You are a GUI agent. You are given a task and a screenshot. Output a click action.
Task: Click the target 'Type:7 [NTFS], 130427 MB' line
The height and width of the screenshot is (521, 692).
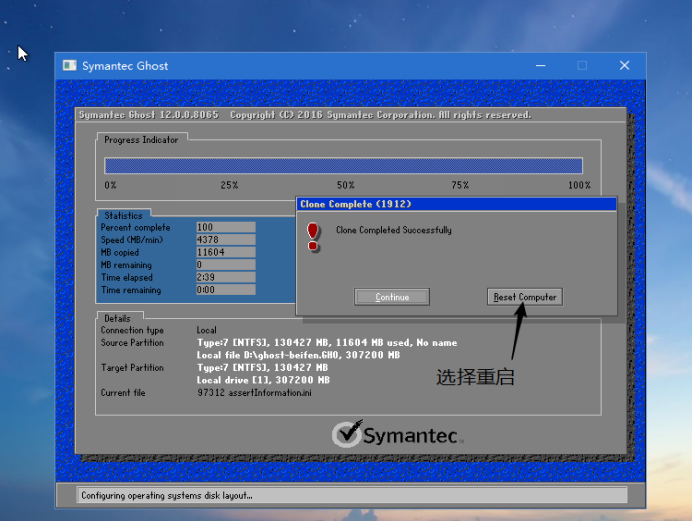(262, 367)
